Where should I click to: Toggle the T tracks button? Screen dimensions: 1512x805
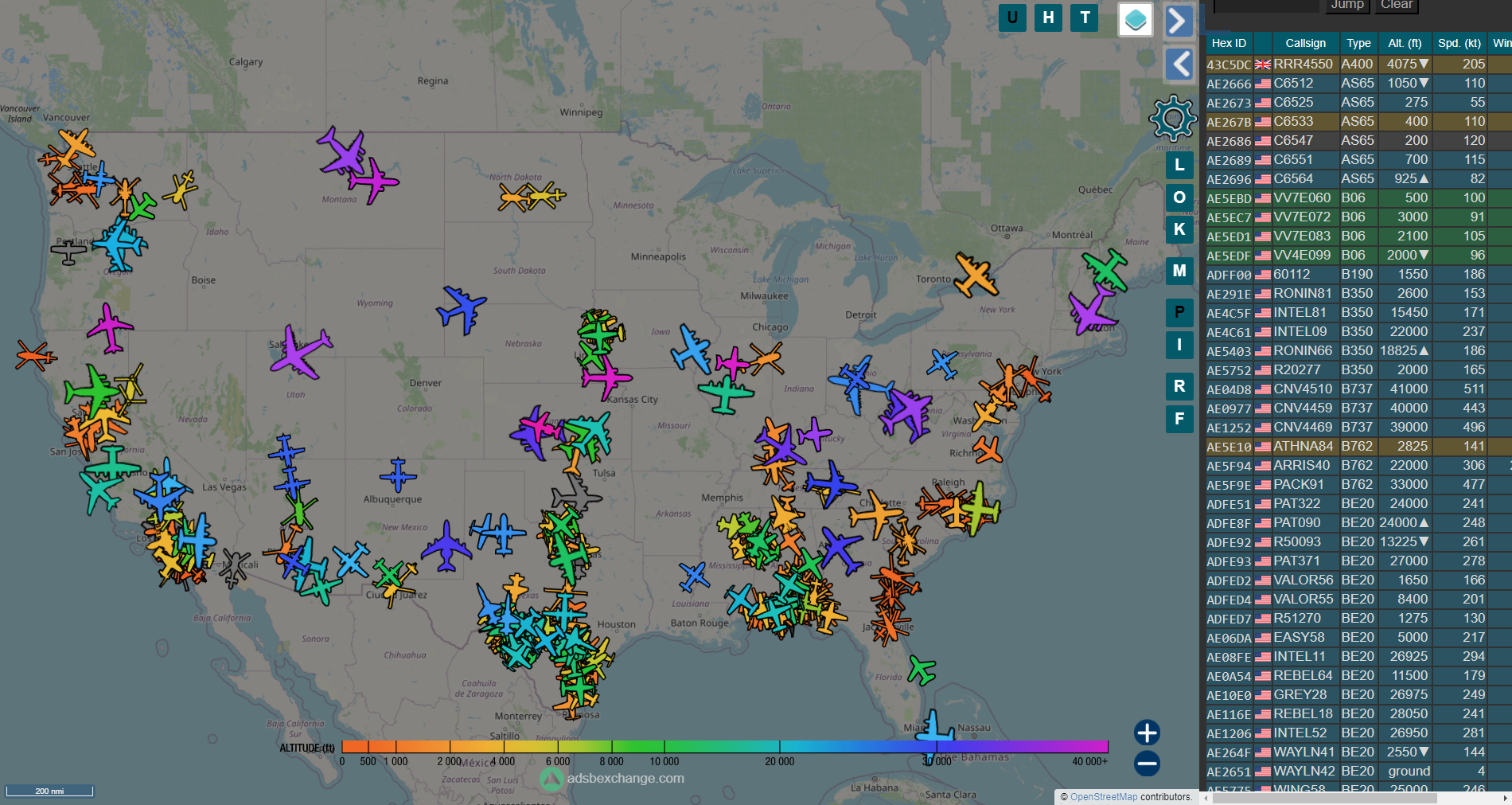click(x=1085, y=18)
